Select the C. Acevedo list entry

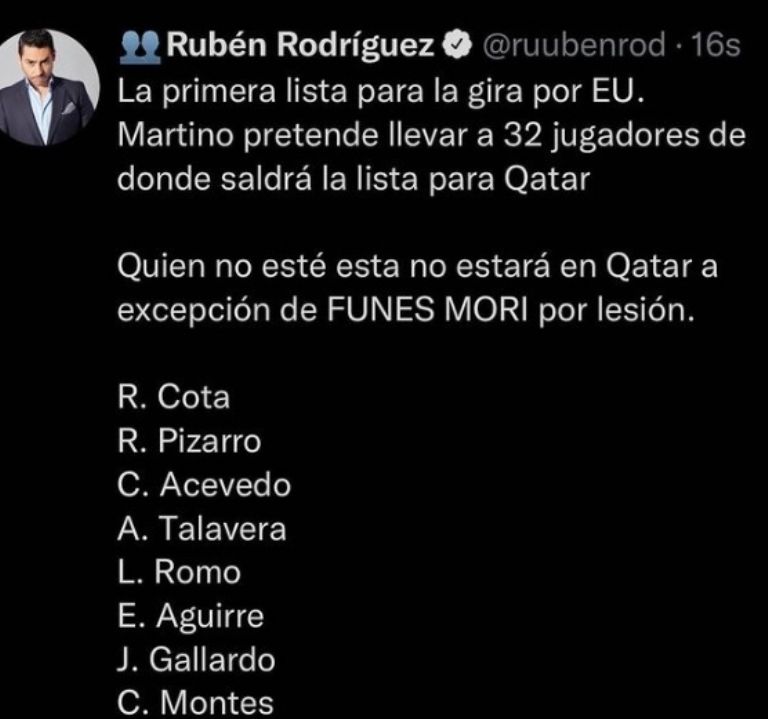pyautogui.click(x=204, y=485)
